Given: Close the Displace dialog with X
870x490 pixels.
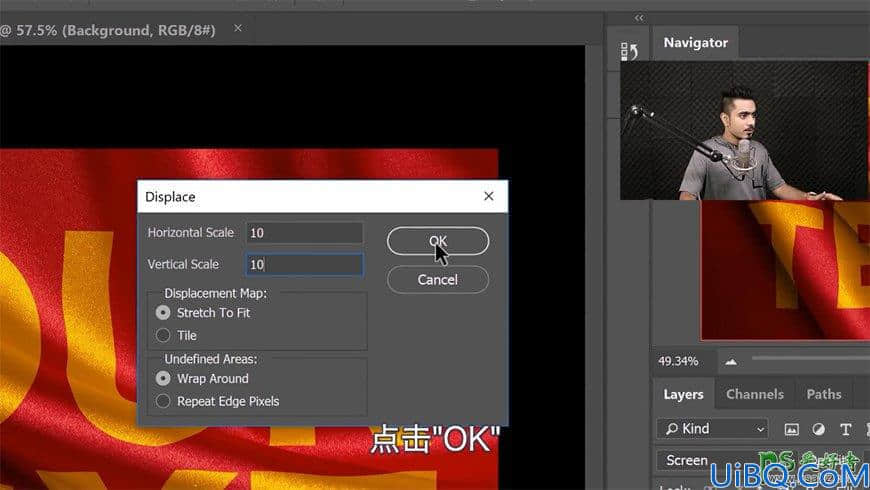Looking at the screenshot, I should click(488, 196).
